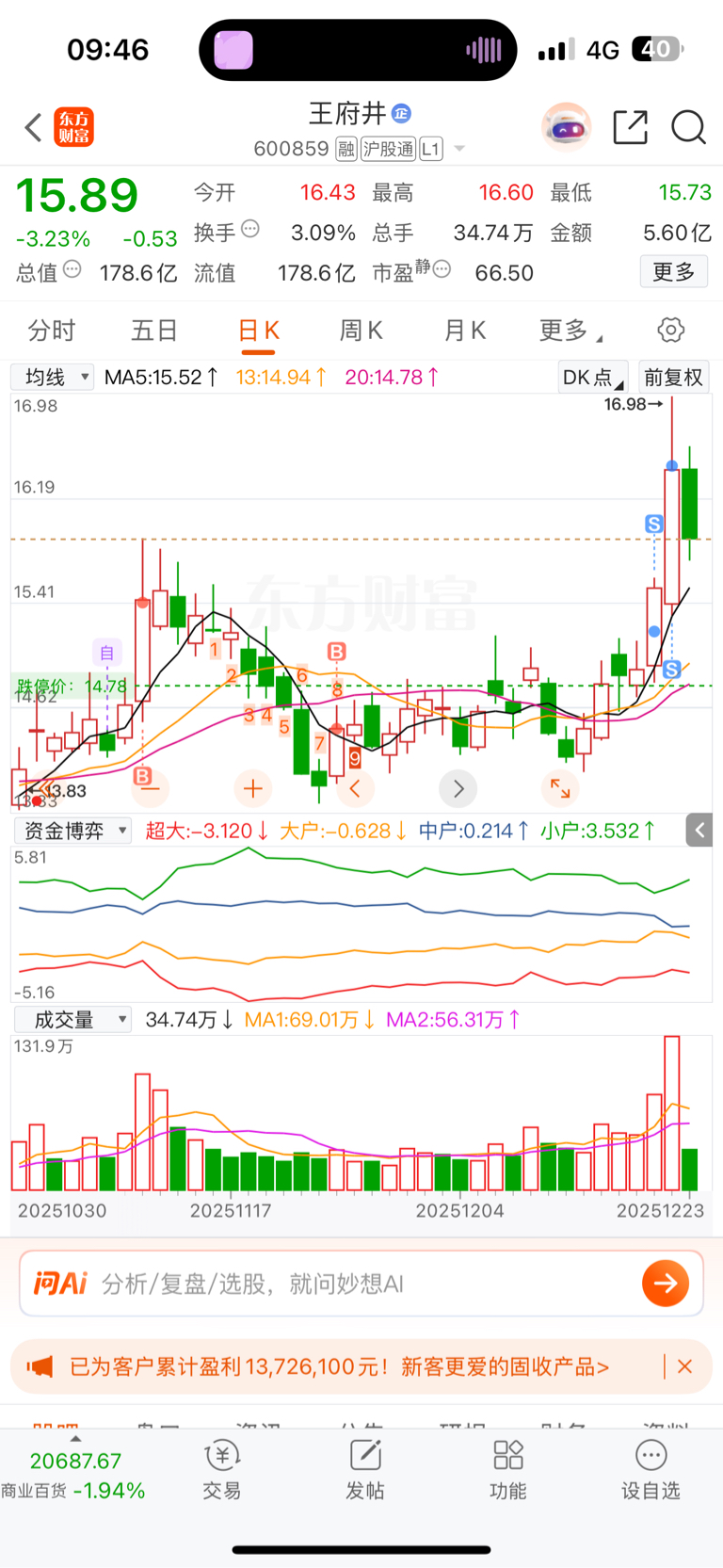
Task: Expand the index ticker up arrow
Action: (x=75, y=1439)
